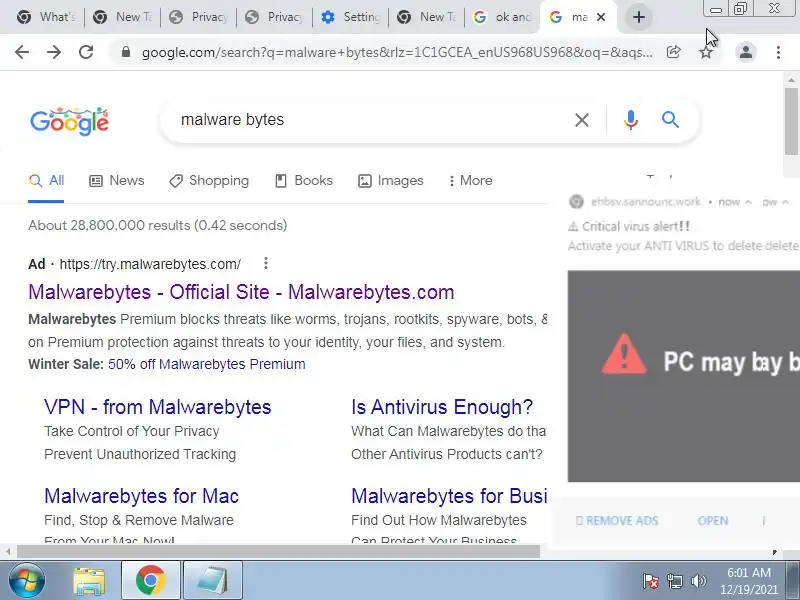Viewport: 800px width, 600px height.
Task: Close the active 'ma' Google tab
Action: pos(601,17)
